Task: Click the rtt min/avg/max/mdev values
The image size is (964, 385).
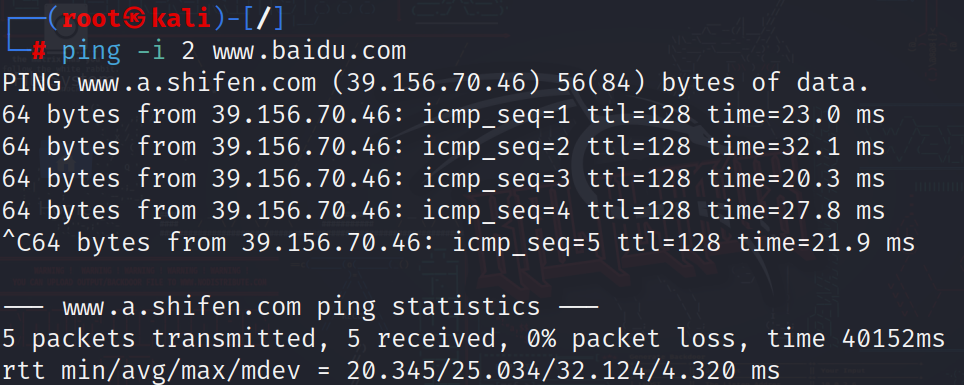Action: 562,370
